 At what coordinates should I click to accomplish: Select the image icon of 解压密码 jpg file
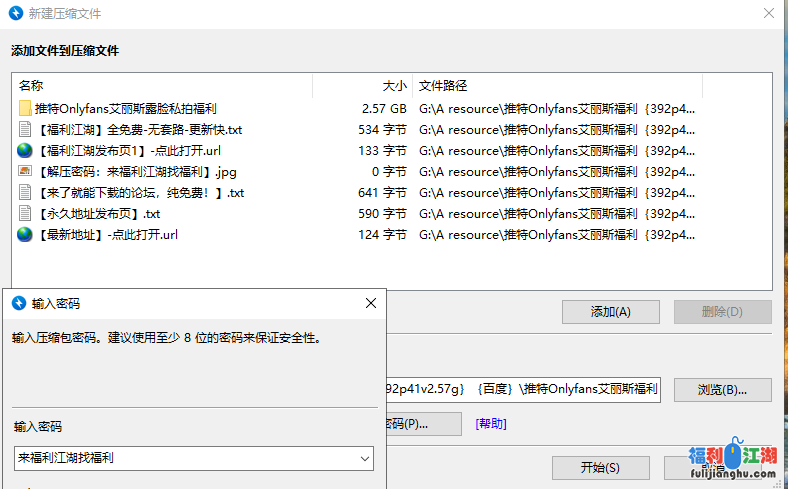[x=25, y=171]
